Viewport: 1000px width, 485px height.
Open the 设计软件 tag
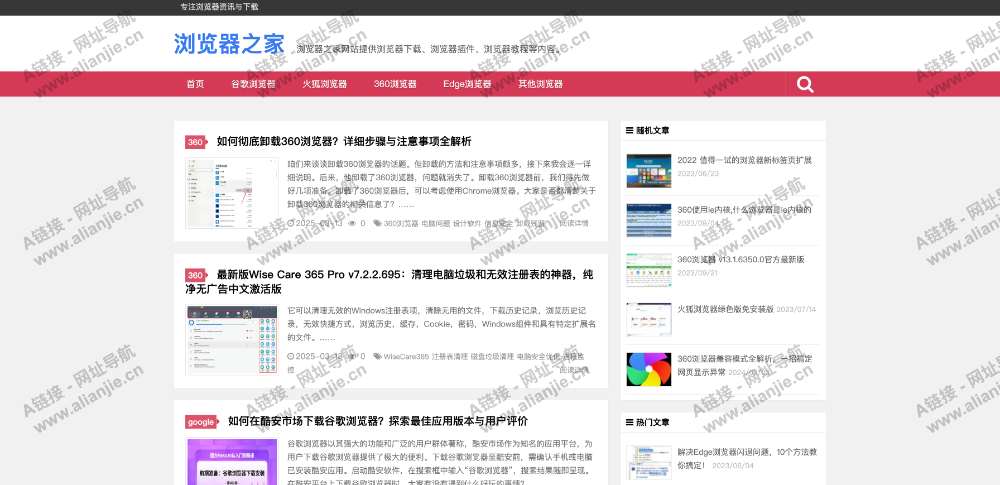click(467, 223)
